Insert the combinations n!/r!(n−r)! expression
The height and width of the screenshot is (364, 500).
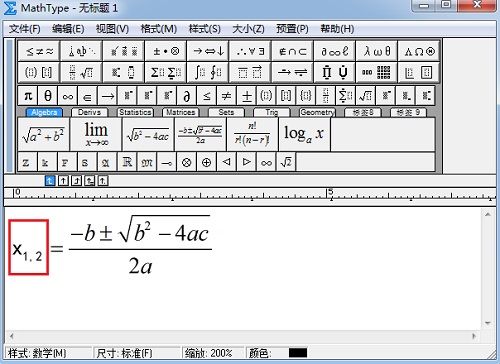pyautogui.click(x=252, y=134)
